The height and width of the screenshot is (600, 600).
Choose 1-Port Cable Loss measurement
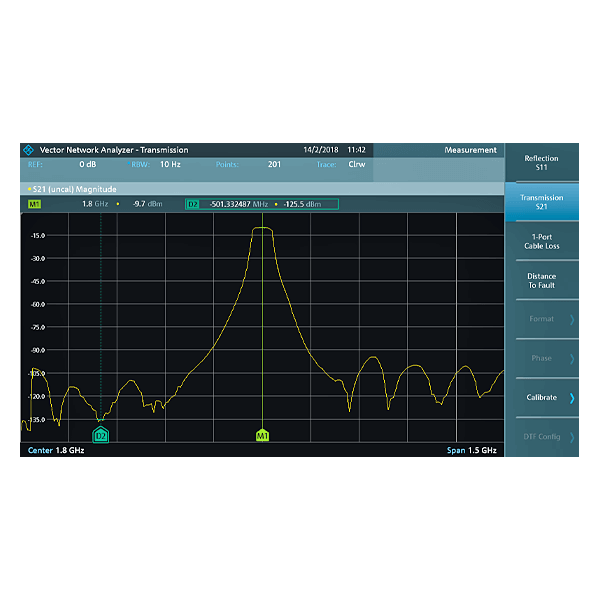(541, 241)
